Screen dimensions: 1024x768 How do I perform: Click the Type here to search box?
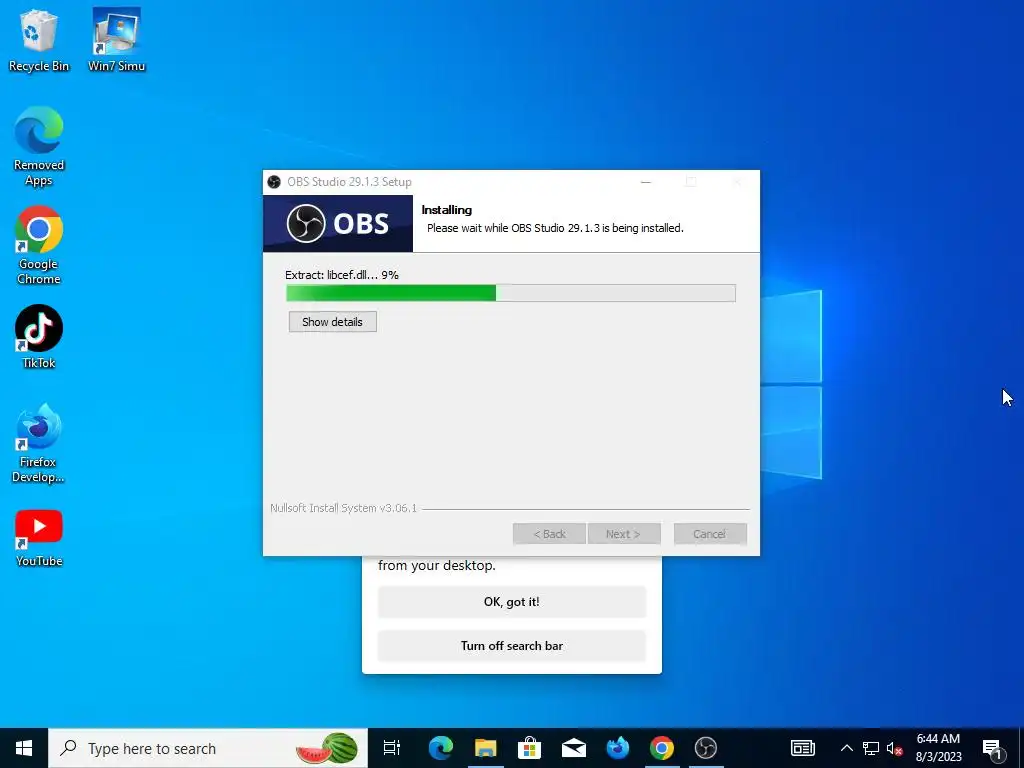tap(208, 748)
